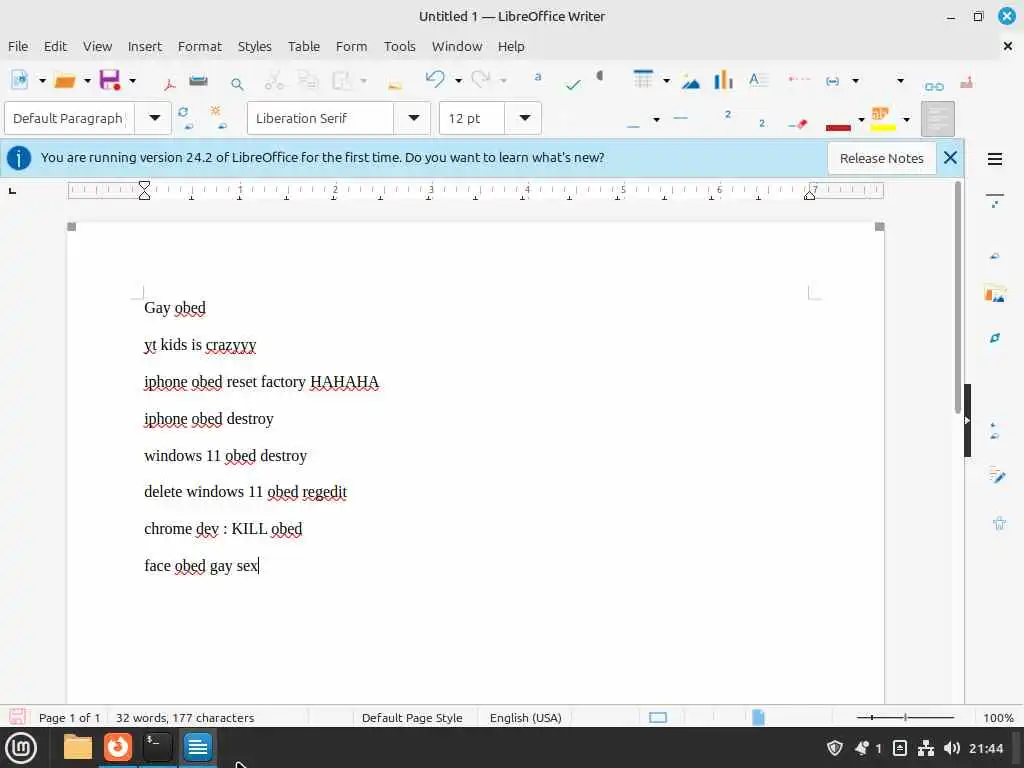The width and height of the screenshot is (1024, 768).
Task: Click the Open folder icon
Action: 65,80
